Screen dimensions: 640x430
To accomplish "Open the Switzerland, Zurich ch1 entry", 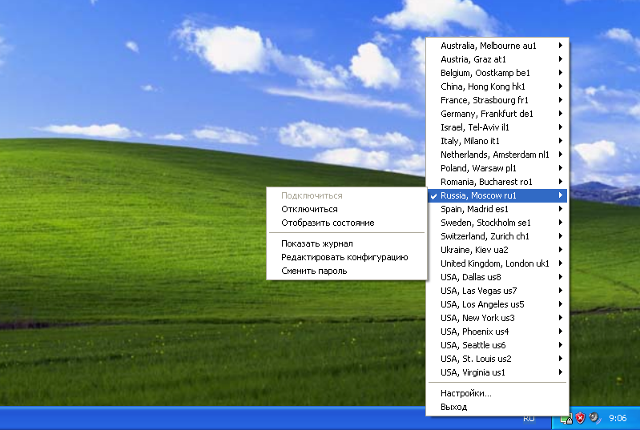I will tap(497, 236).
